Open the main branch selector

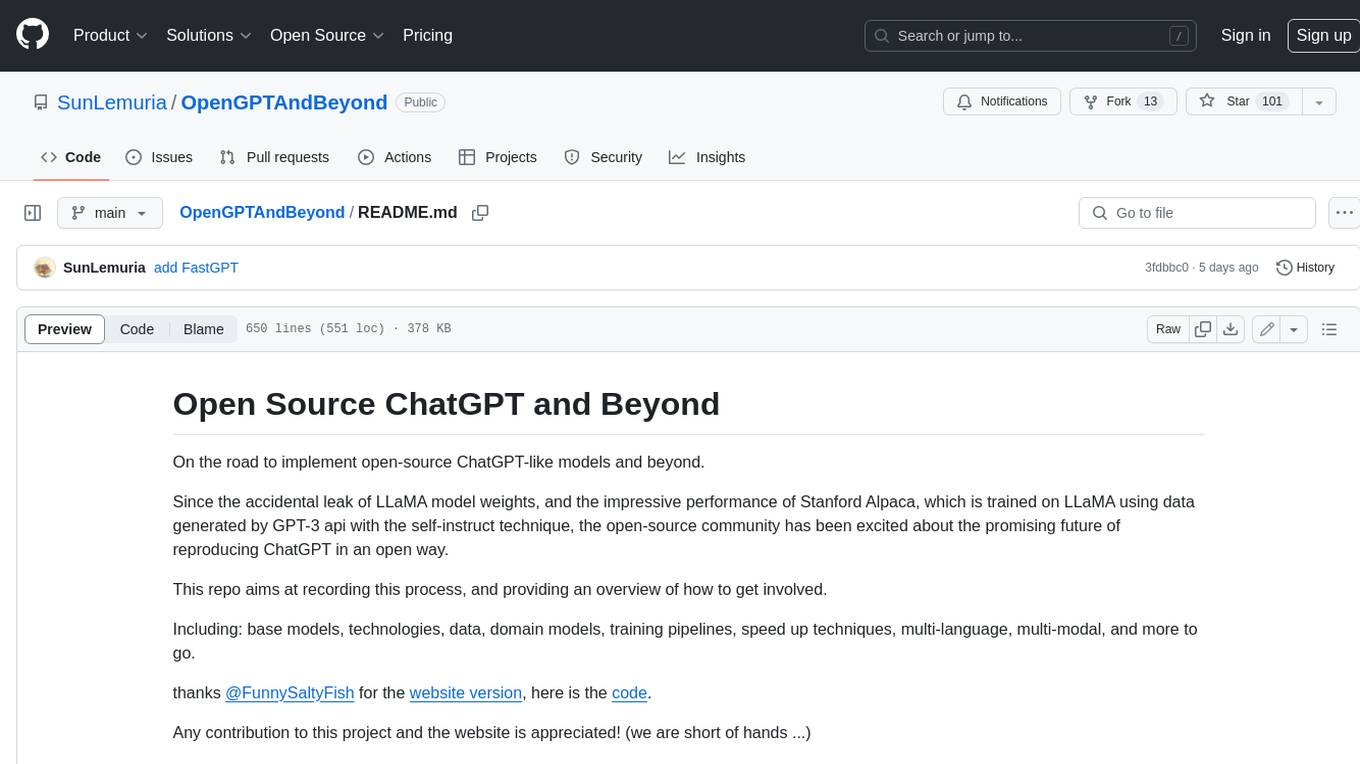point(110,213)
